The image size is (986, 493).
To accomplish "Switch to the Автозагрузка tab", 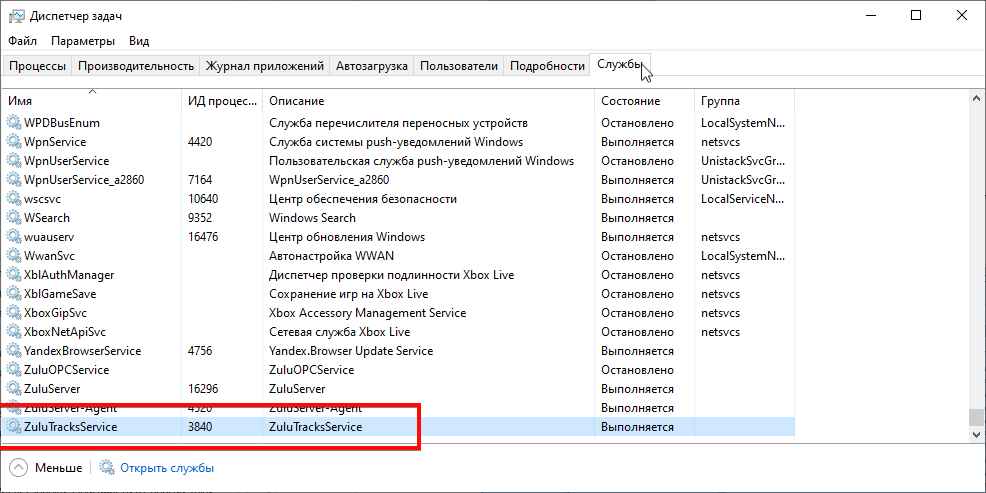I will click(x=371, y=66).
